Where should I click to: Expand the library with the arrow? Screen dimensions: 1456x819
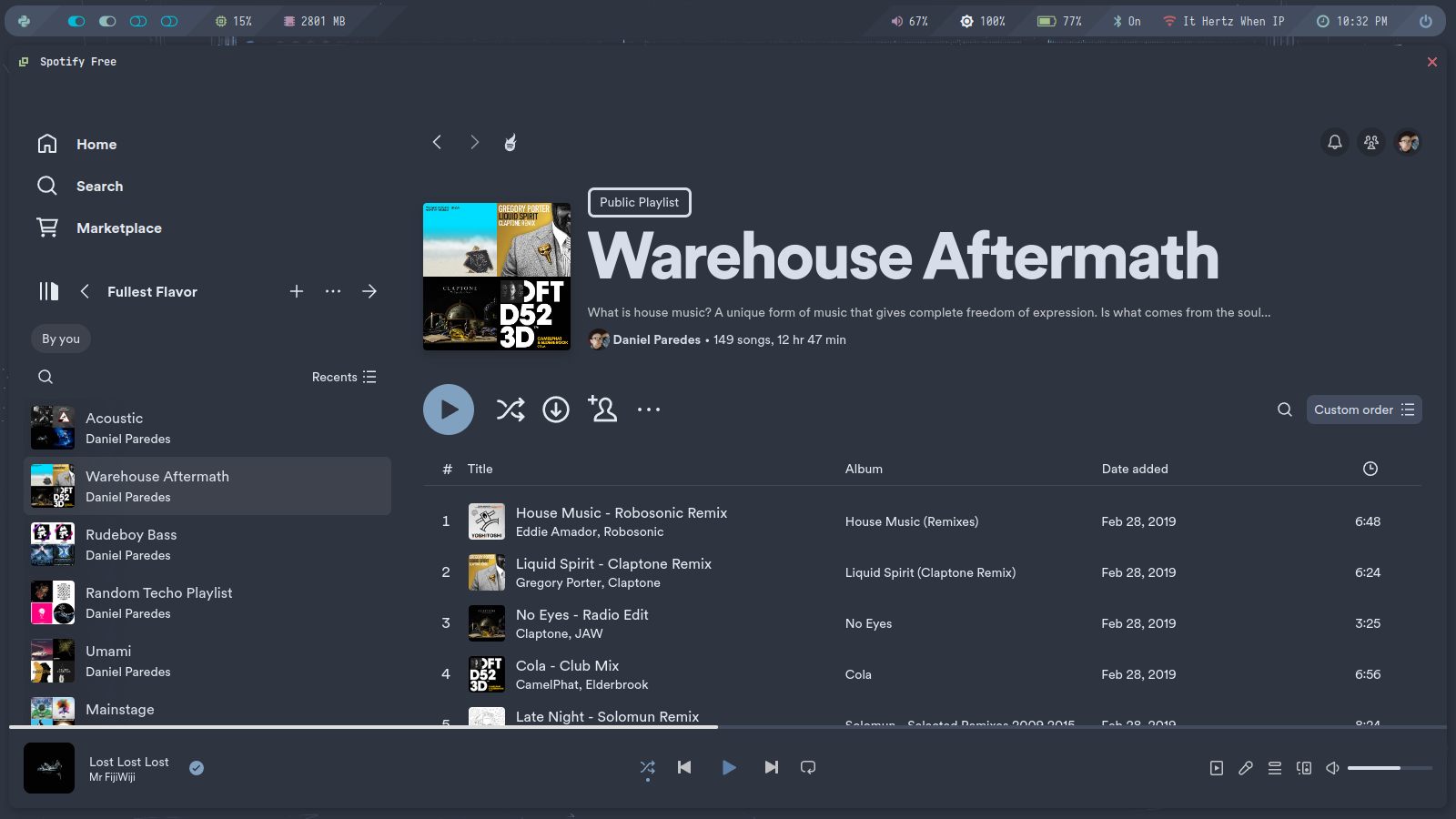pos(369,291)
